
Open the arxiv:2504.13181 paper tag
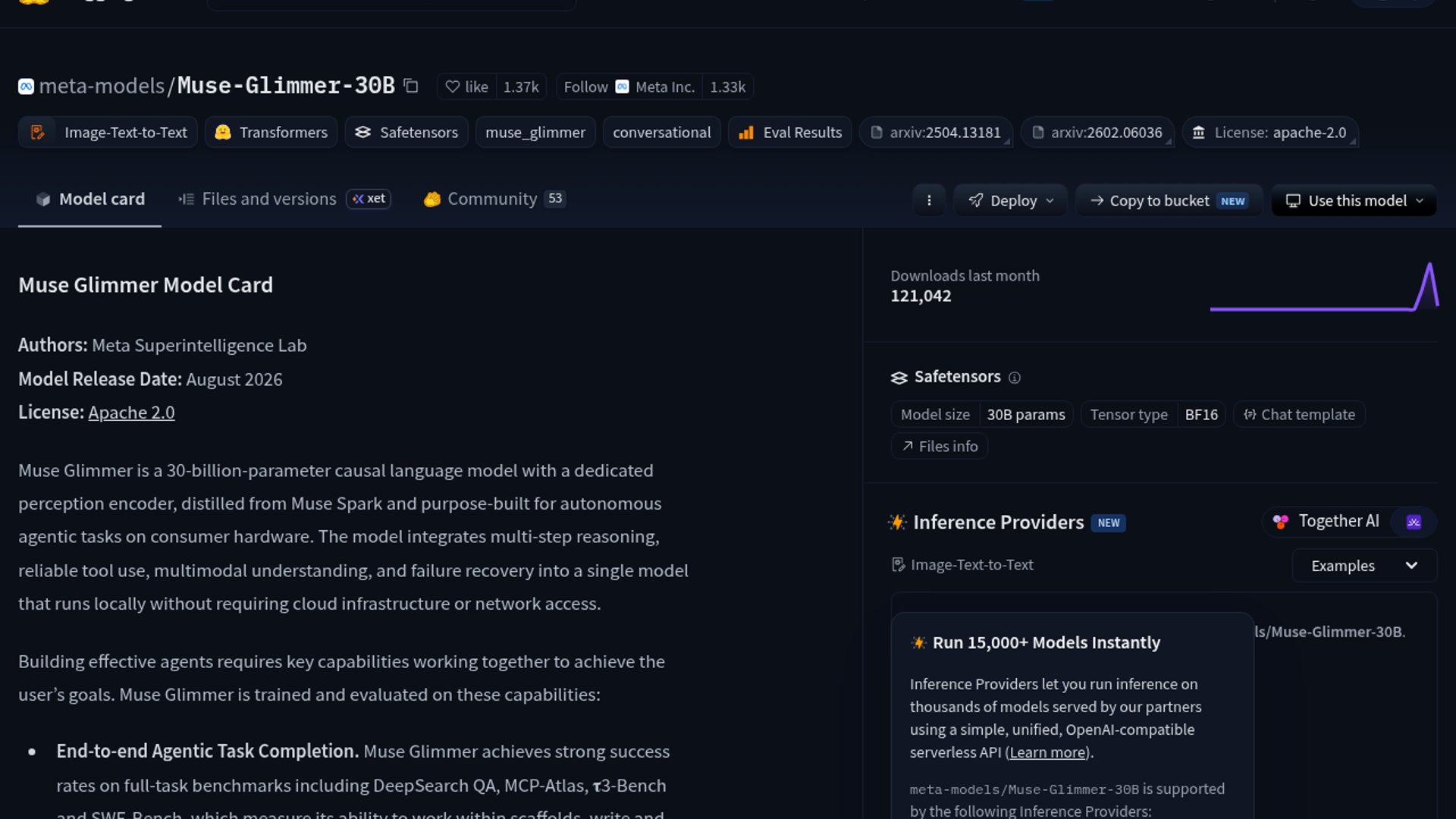(x=936, y=132)
